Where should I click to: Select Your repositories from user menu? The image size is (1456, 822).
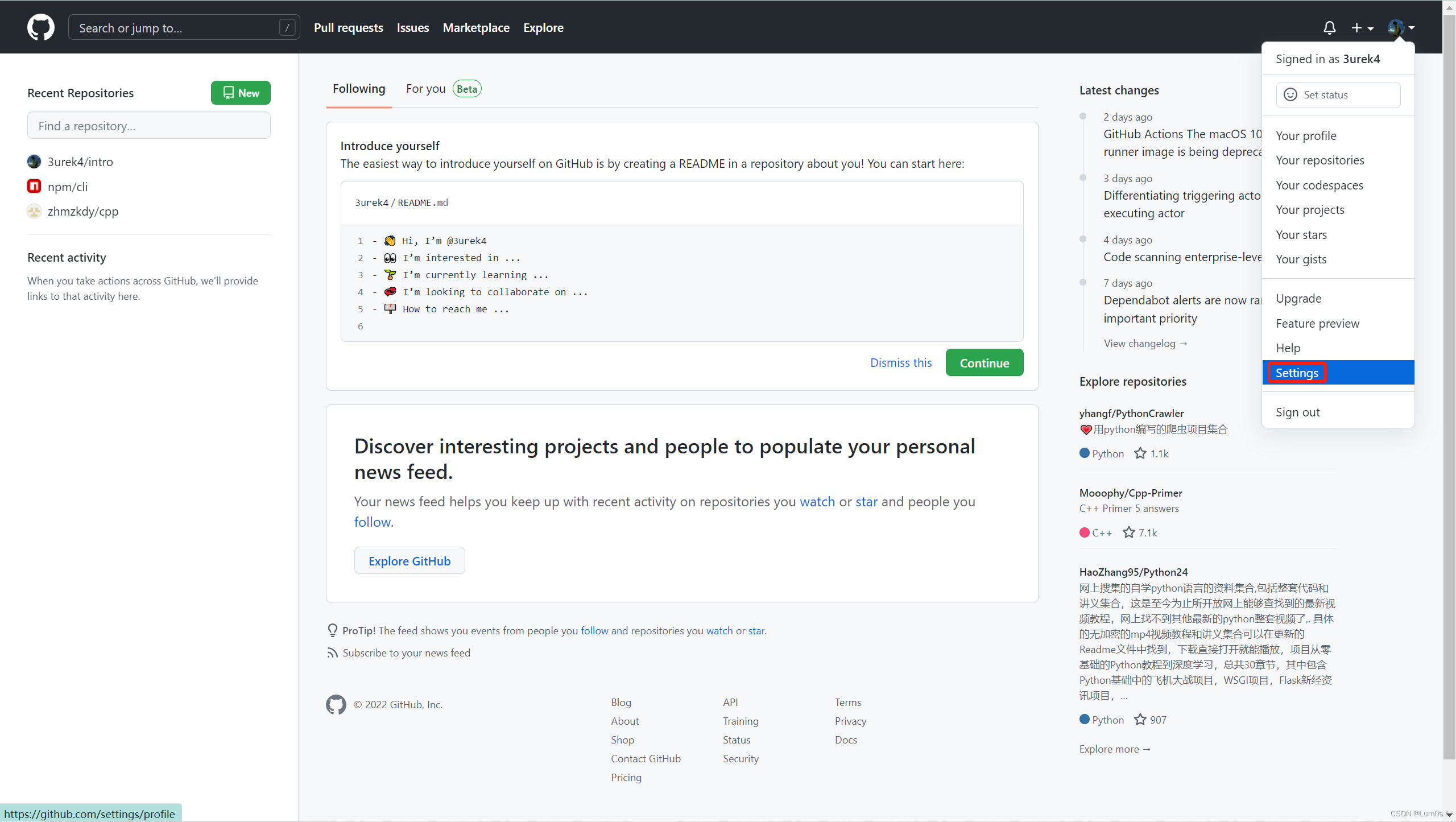click(x=1338, y=160)
